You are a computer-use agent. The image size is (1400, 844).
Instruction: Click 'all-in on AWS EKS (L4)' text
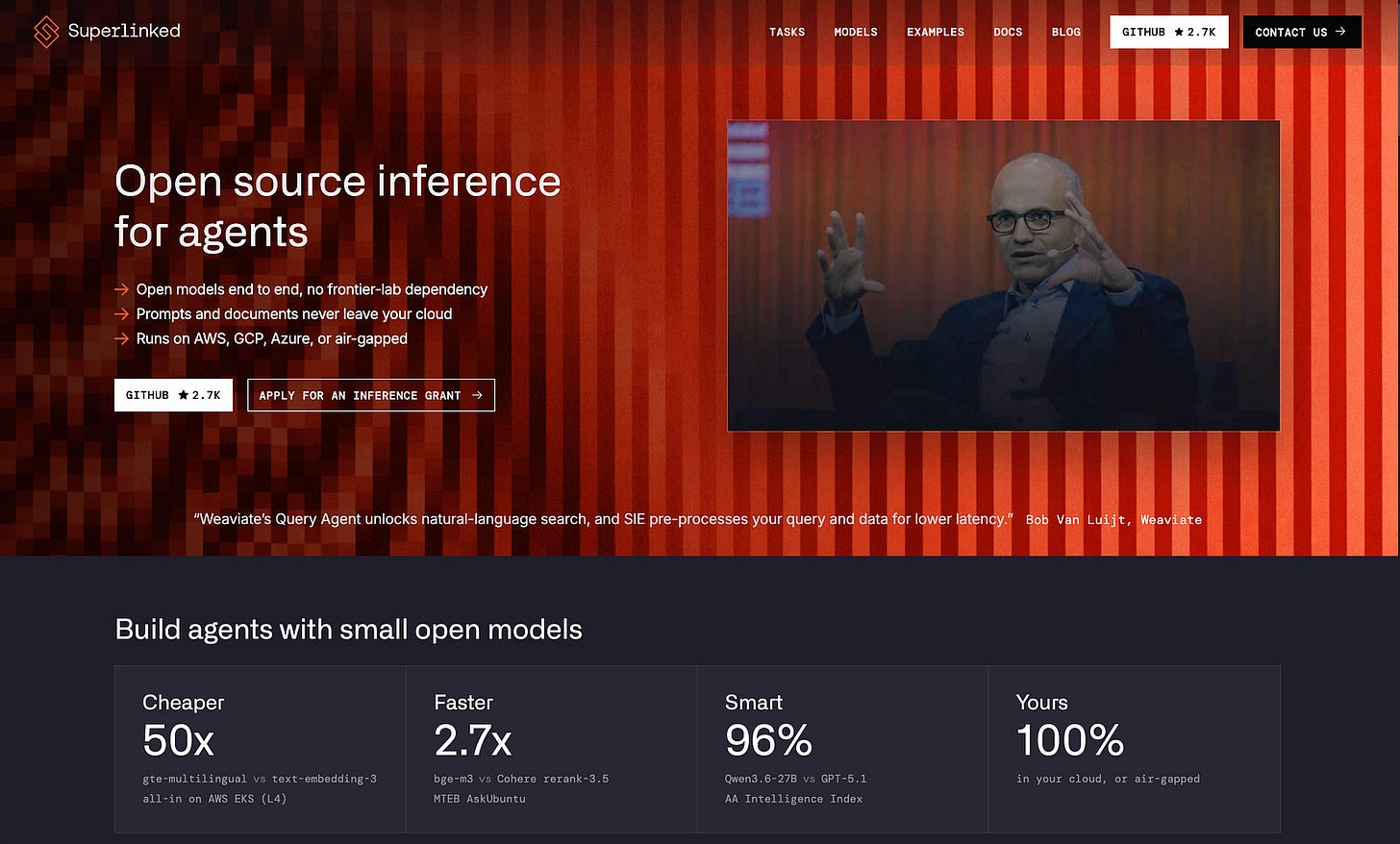214,799
